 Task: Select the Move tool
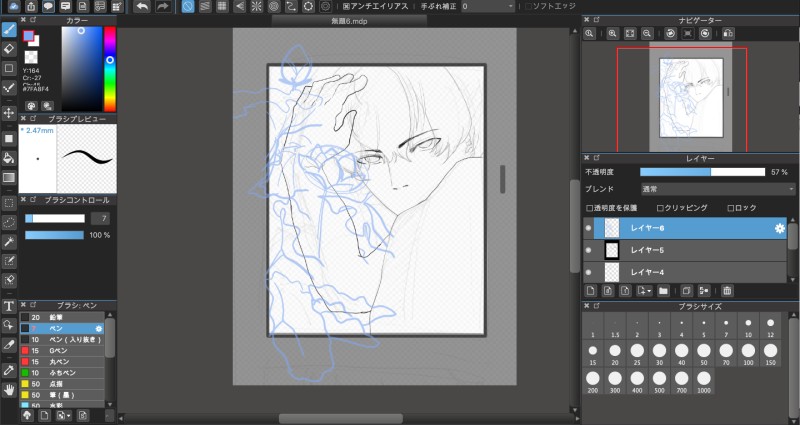click(9, 113)
